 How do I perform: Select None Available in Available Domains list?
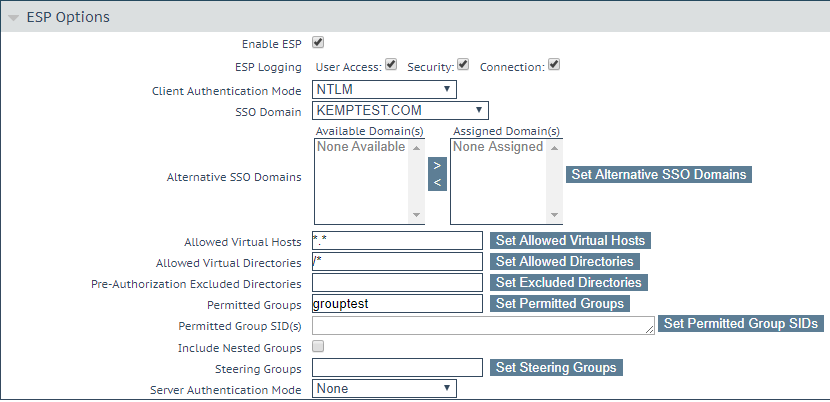pyautogui.click(x=361, y=147)
